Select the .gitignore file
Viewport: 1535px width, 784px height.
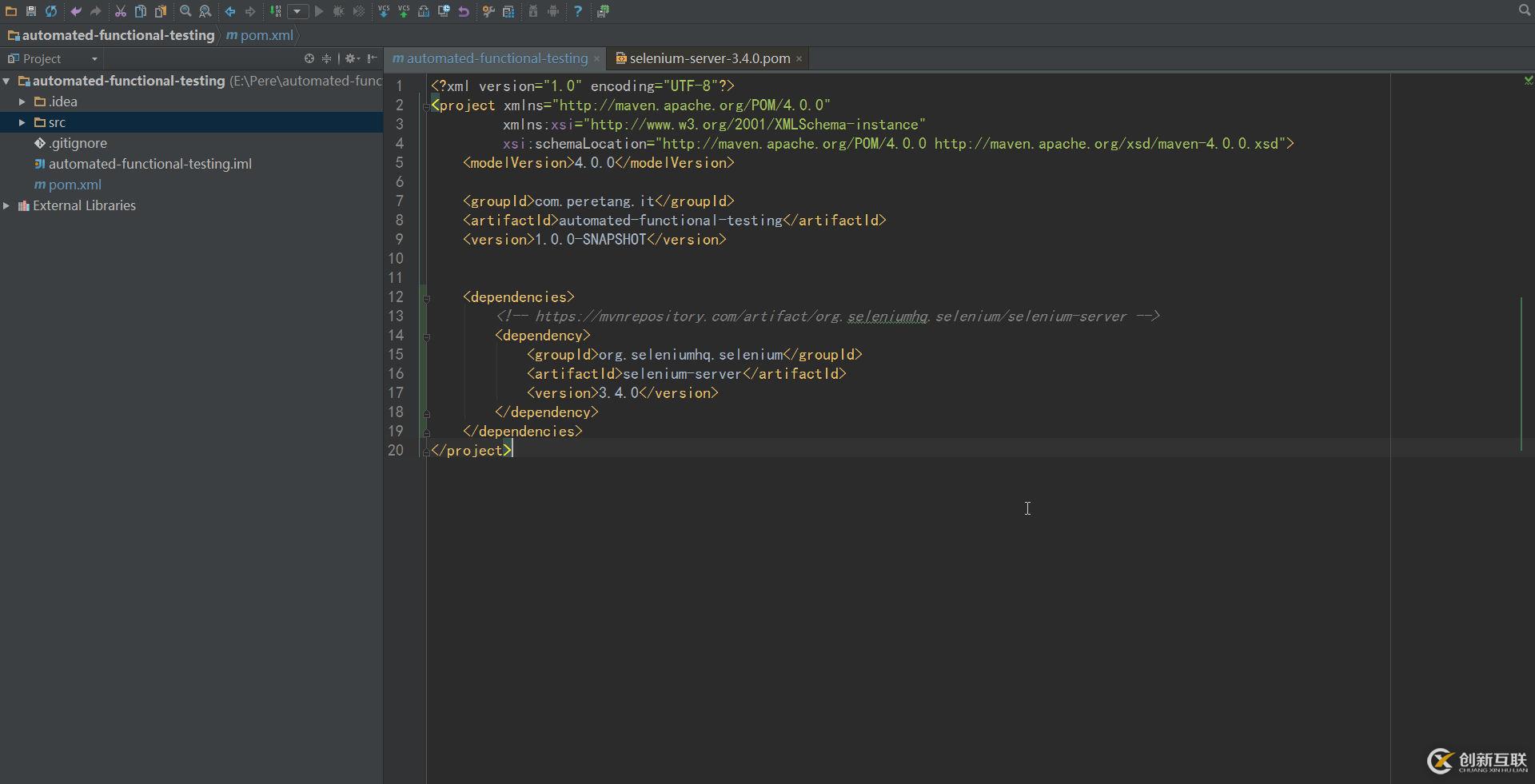tap(70, 143)
